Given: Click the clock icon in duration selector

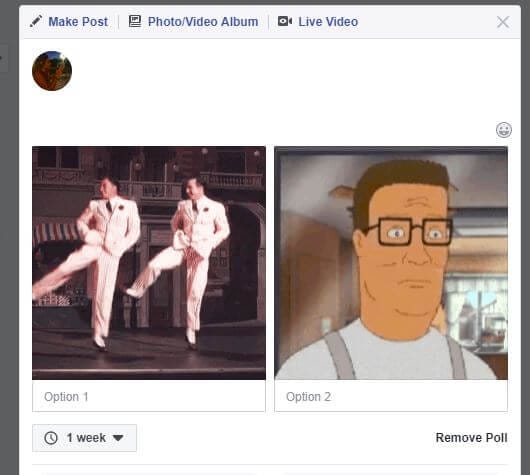Looking at the screenshot, I should point(51,438).
